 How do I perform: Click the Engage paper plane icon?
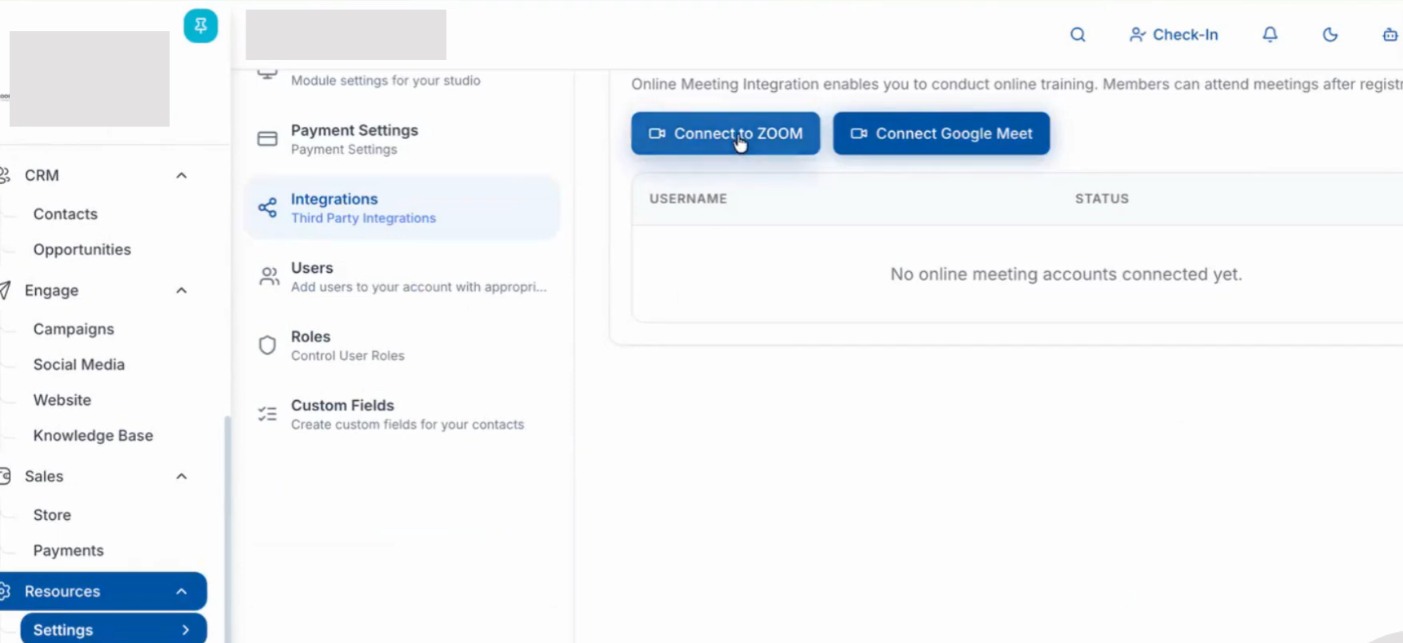(5, 290)
